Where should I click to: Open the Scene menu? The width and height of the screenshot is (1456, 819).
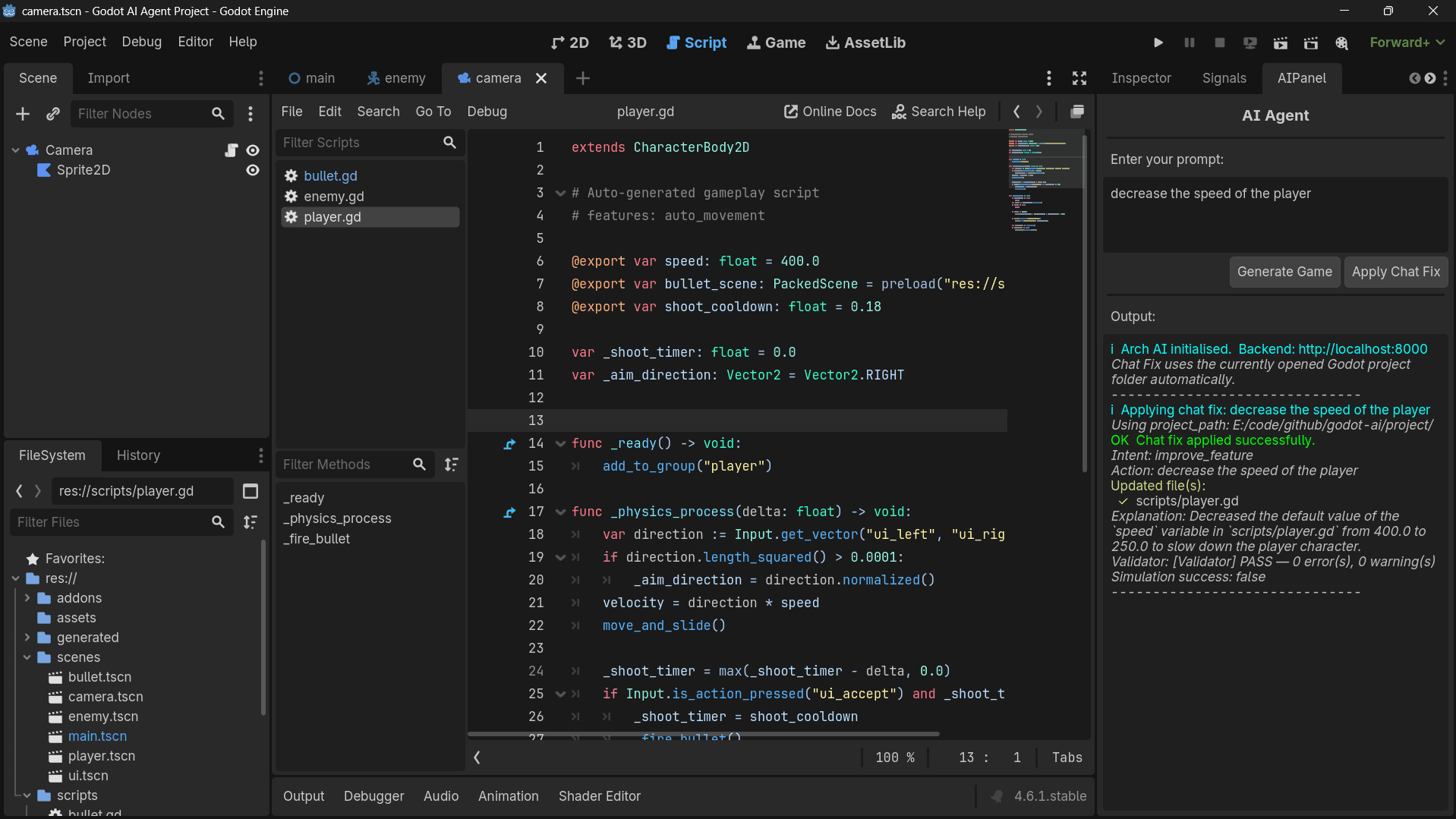point(28,42)
